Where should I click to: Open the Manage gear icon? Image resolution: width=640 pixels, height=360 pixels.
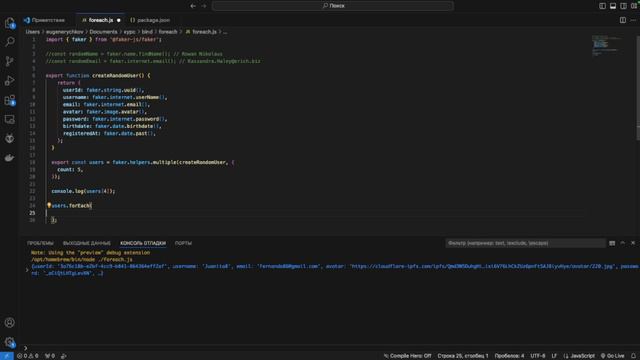click(9, 342)
